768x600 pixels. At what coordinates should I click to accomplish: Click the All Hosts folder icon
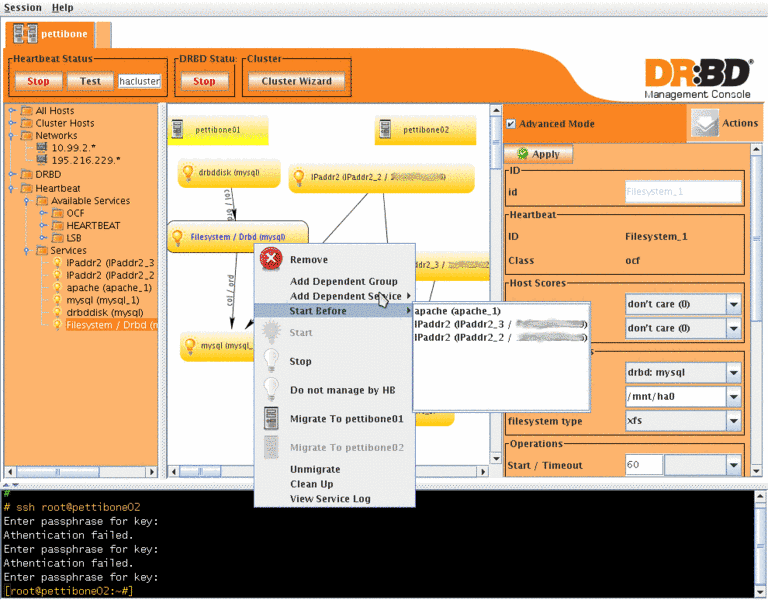[26, 110]
